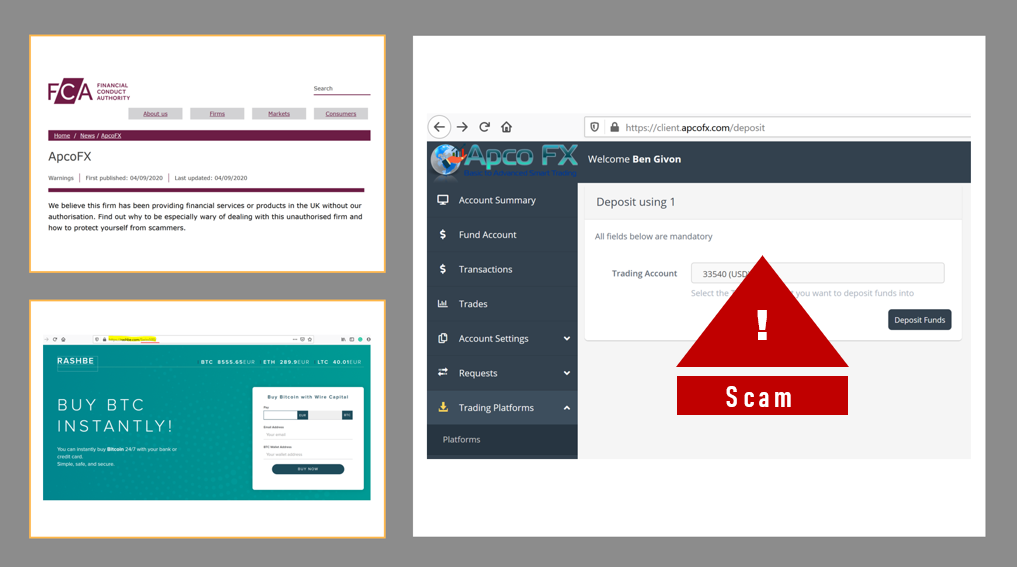Follow the ApcoFX breadcrumb on FCA page
The image size is (1017, 567).
click(x=111, y=136)
